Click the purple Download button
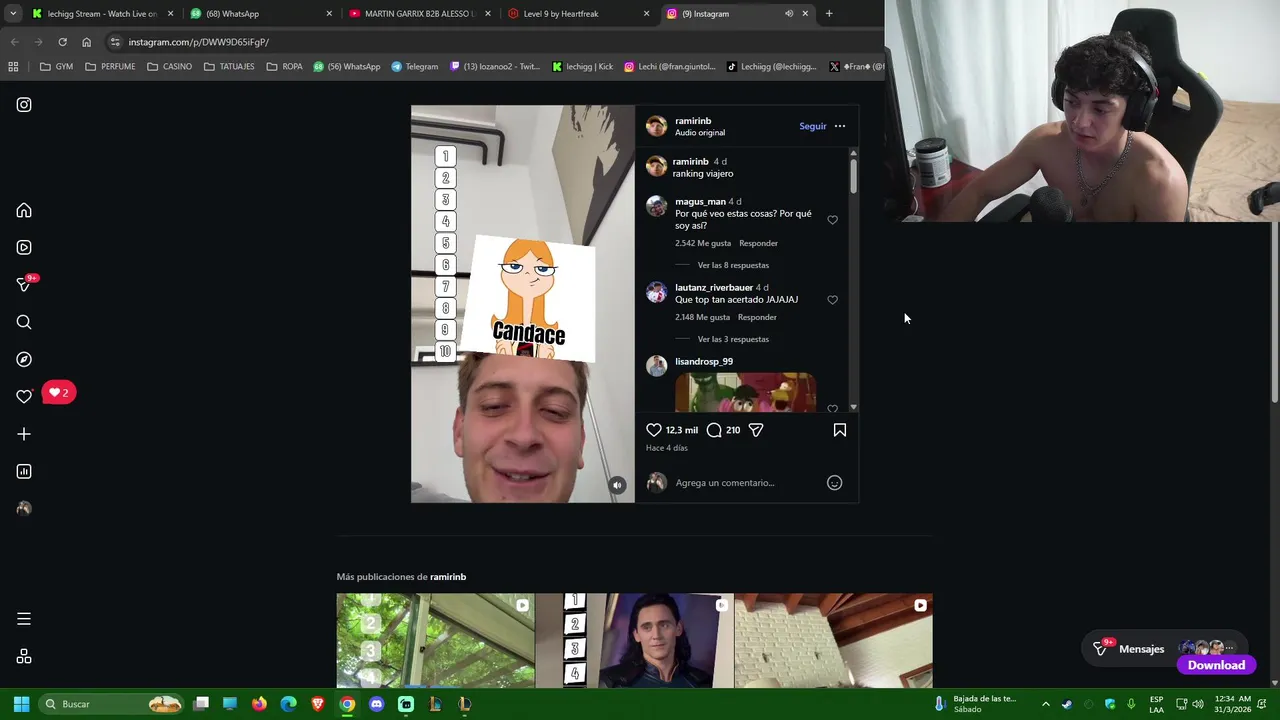The image size is (1280, 720). point(1217,665)
